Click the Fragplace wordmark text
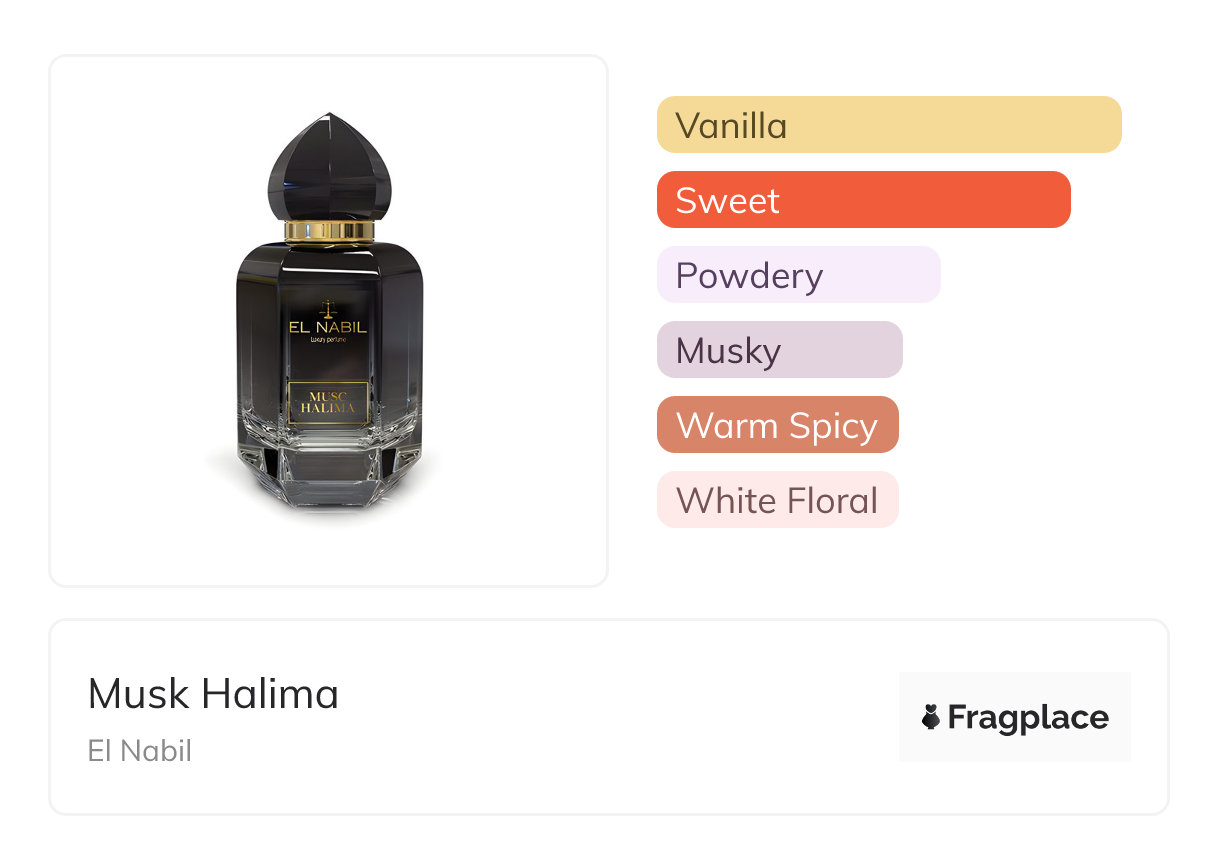 tap(1028, 718)
